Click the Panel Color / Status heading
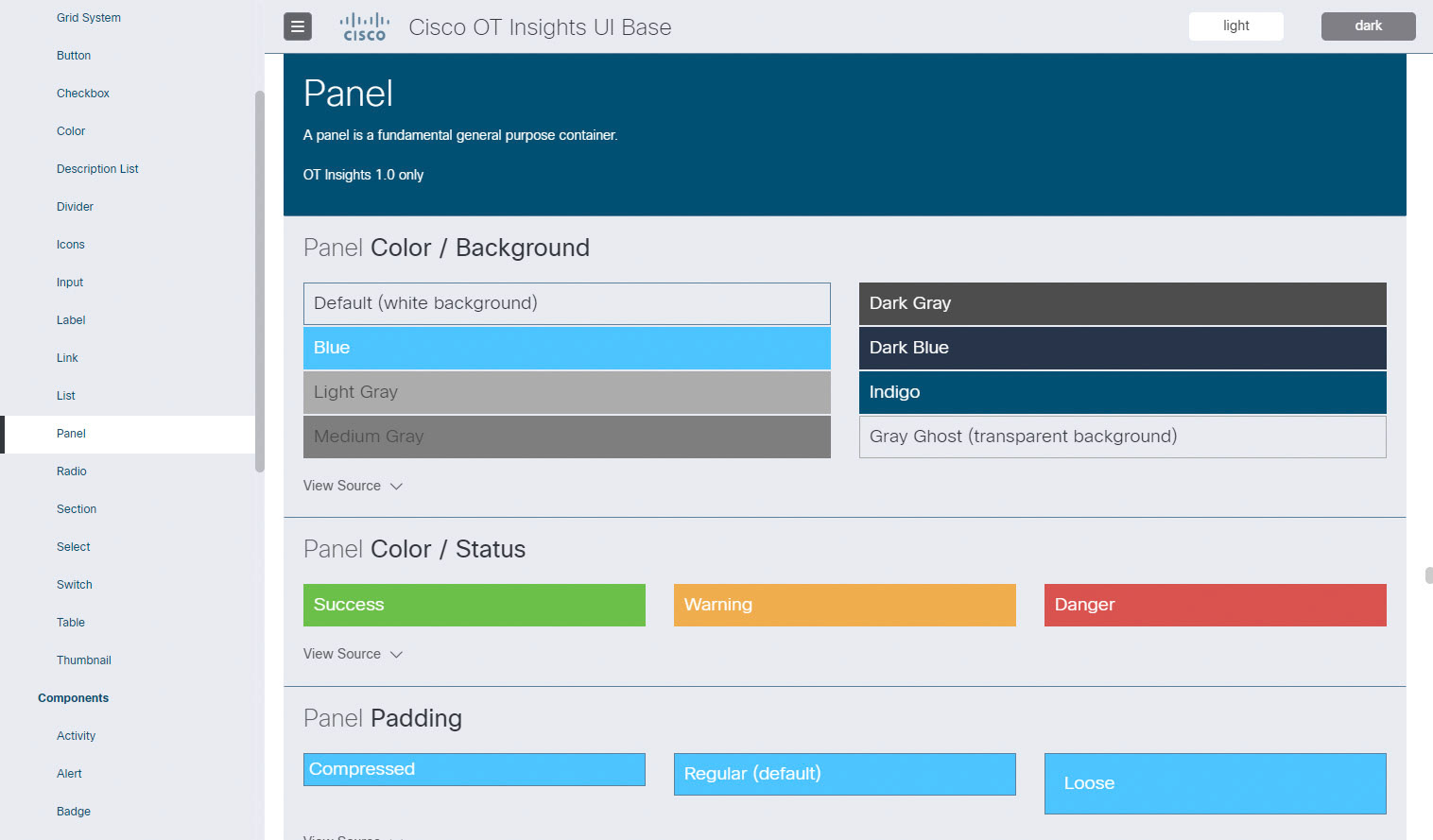The height and width of the screenshot is (840, 1433). 414,549
